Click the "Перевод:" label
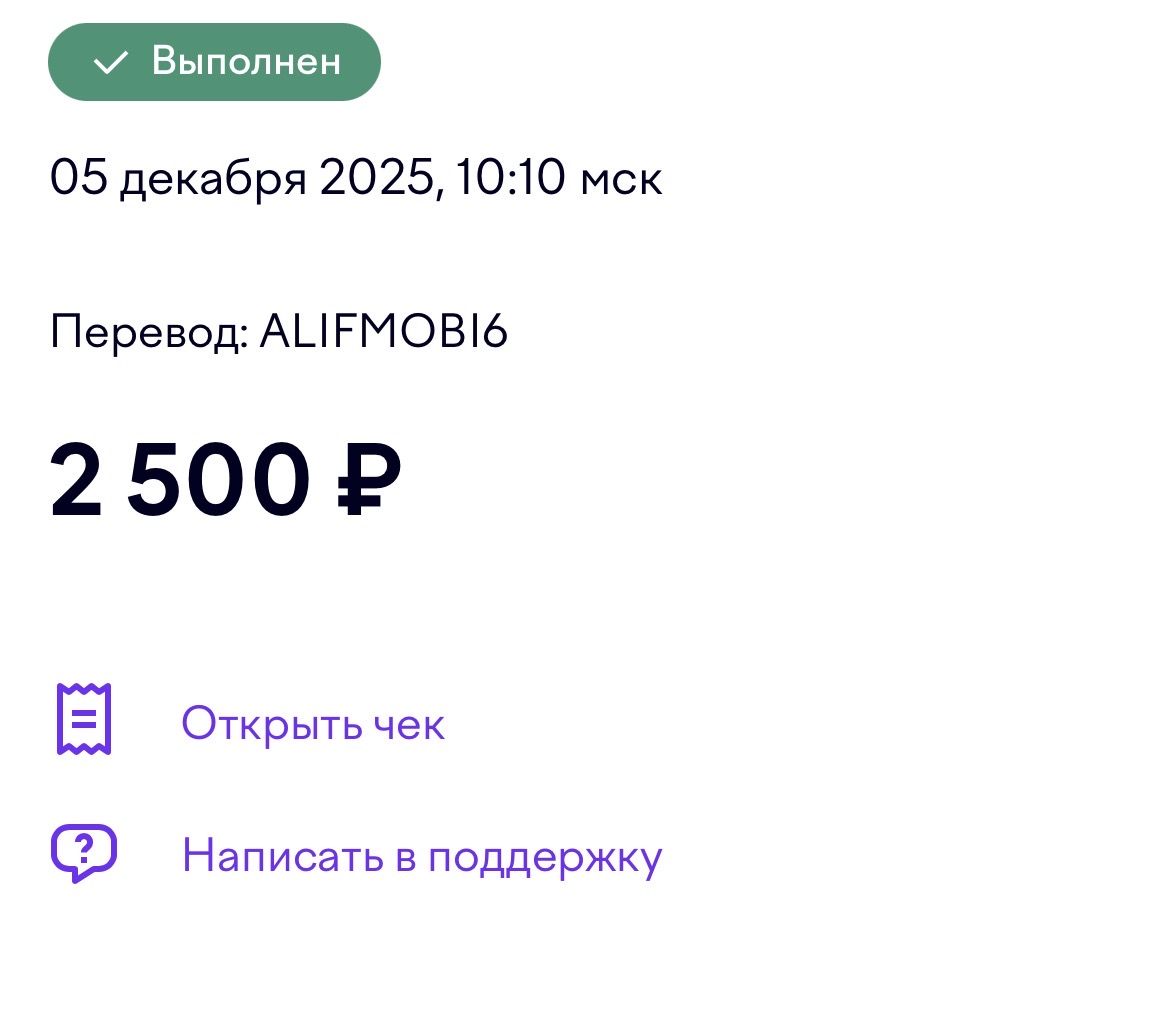Viewport: 1170px width, 1018px height. 149,333
